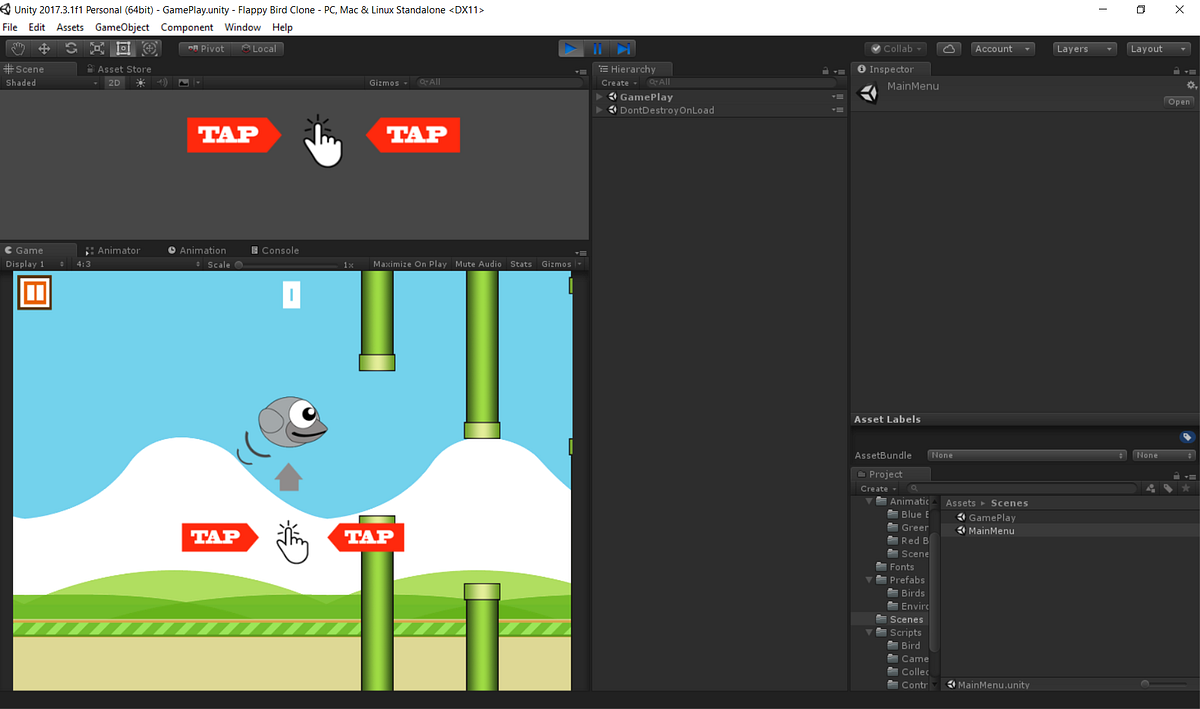Image resolution: width=1200 pixels, height=709 pixels.
Task: Open the Shaded draw mode dropdown
Action: coord(45,82)
